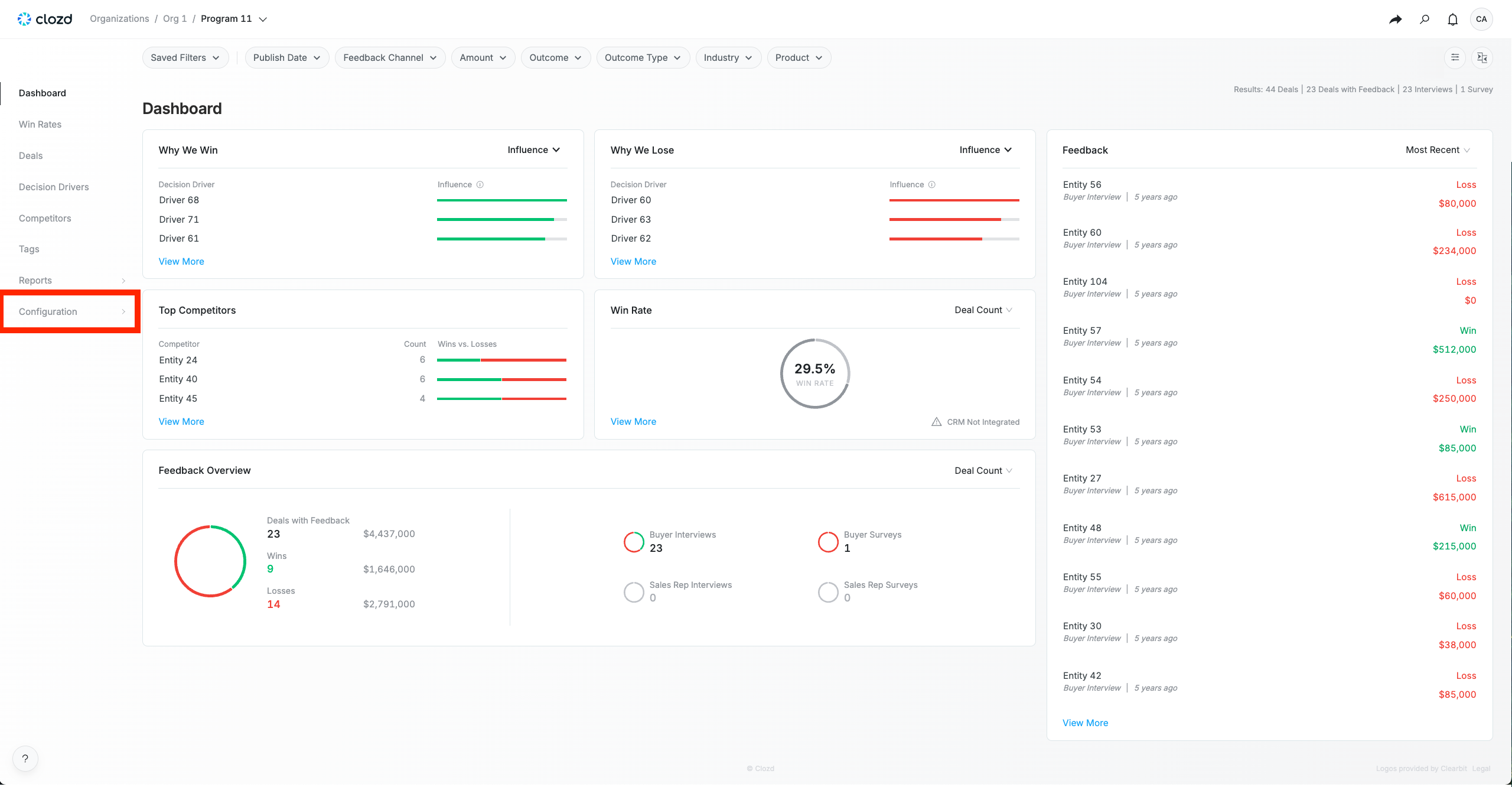This screenshot has height=787, width=1512.
Task: Click Why We Lose Influence info icon
Action: [x=932, y=184]
